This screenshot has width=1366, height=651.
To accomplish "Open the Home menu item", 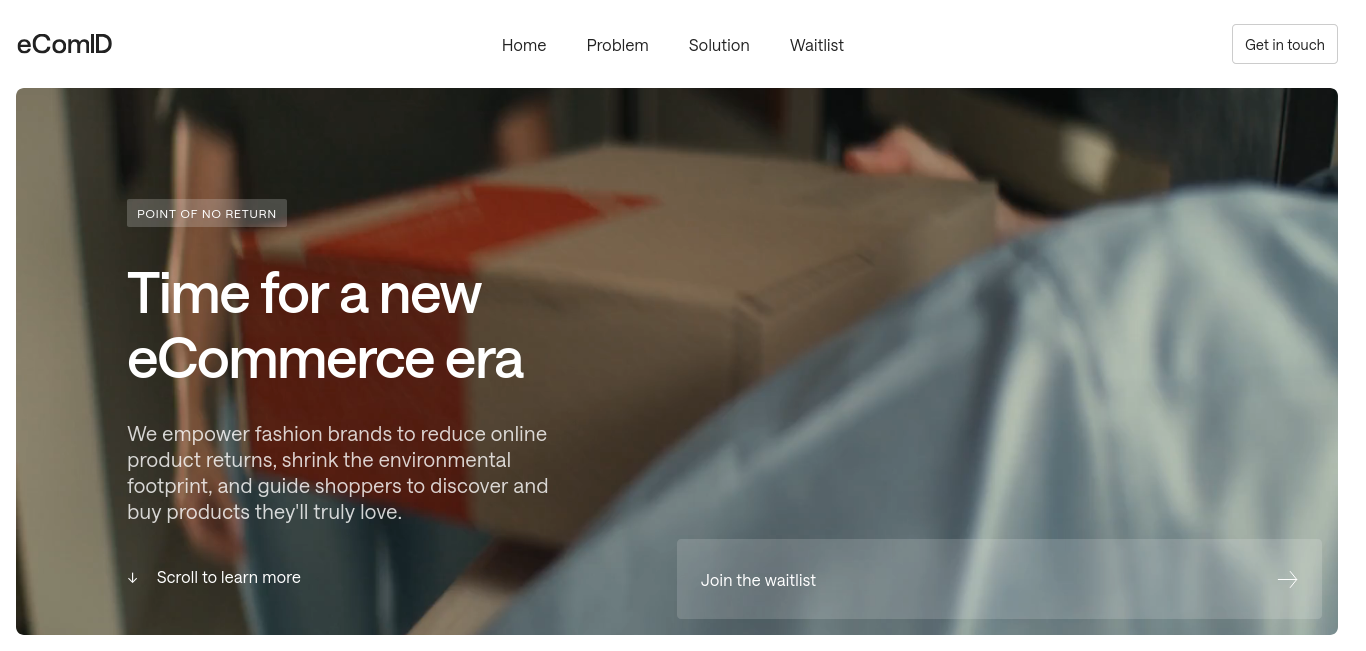I will coord(524,45).
